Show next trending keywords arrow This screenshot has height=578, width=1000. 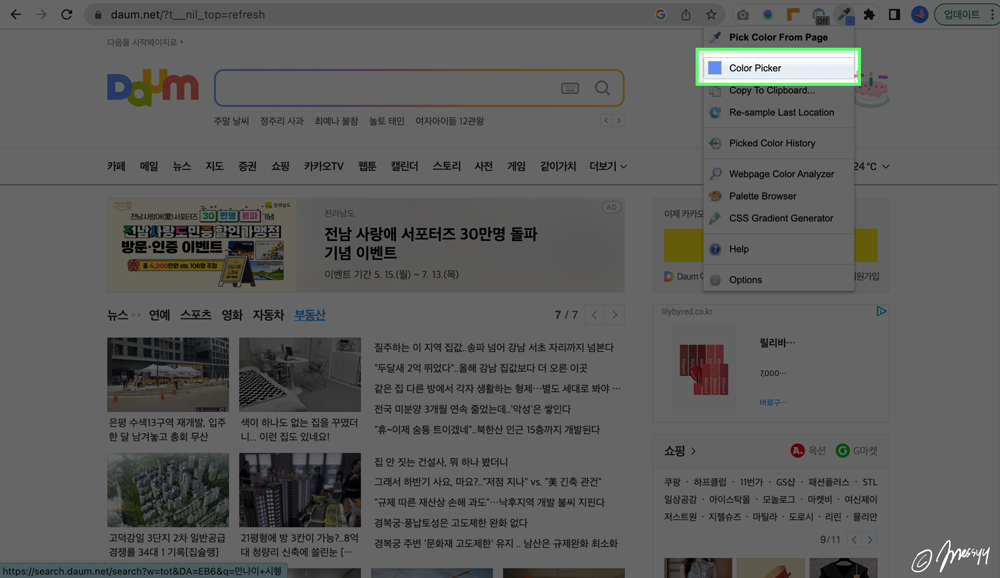coord(618,120)
